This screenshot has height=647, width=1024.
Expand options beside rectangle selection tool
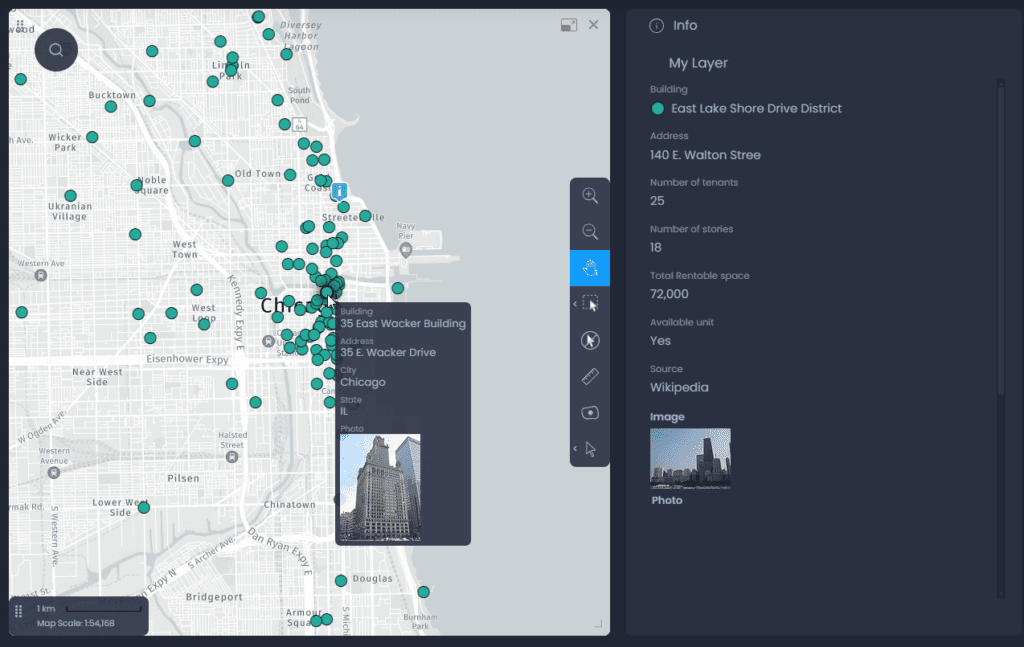(x=575, y=304)
